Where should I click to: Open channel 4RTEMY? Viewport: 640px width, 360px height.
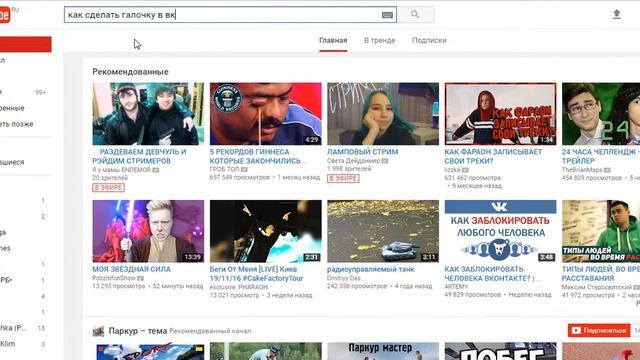(x=456, y=287)
